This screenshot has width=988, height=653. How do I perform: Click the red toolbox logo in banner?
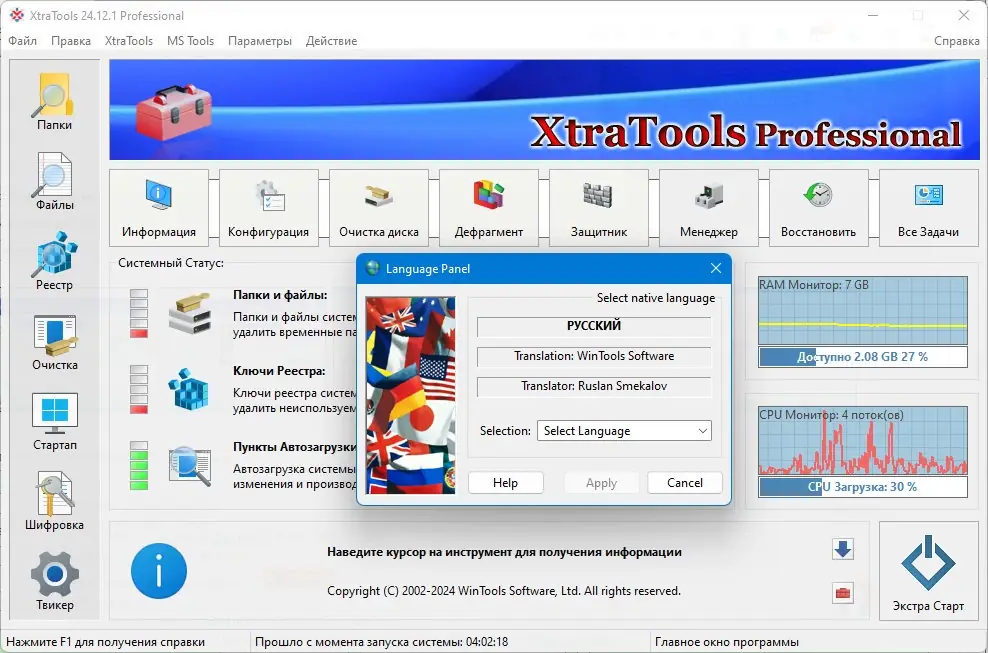point(173,112)
